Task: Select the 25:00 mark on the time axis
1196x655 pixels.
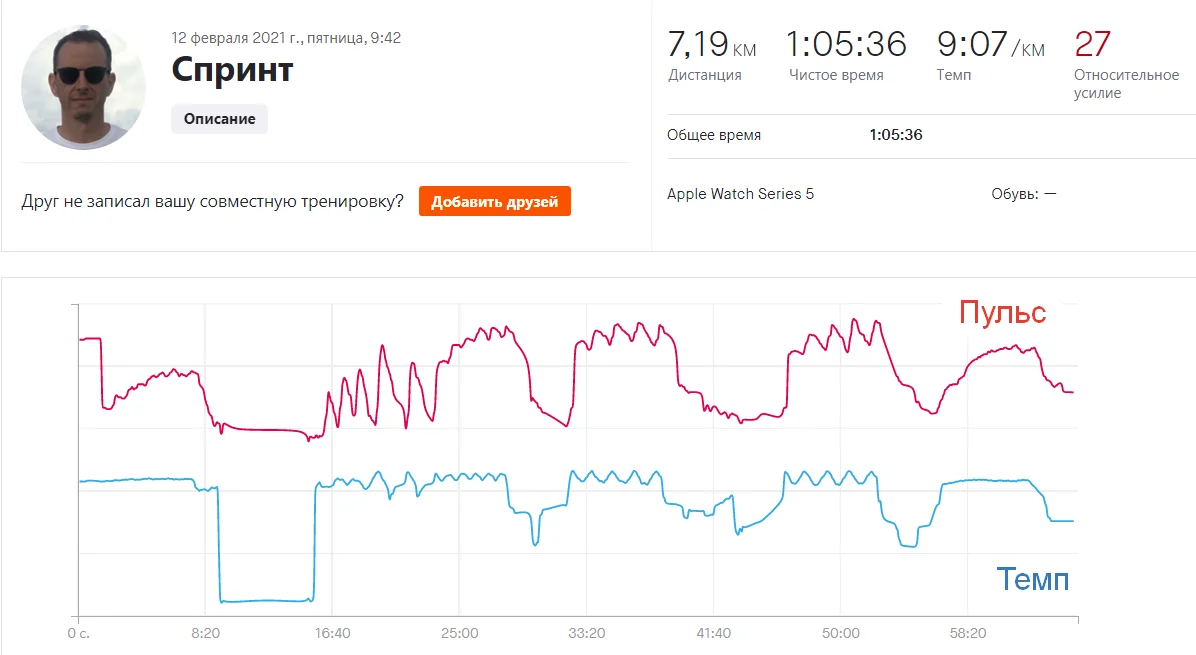Action: coord(459,633)
